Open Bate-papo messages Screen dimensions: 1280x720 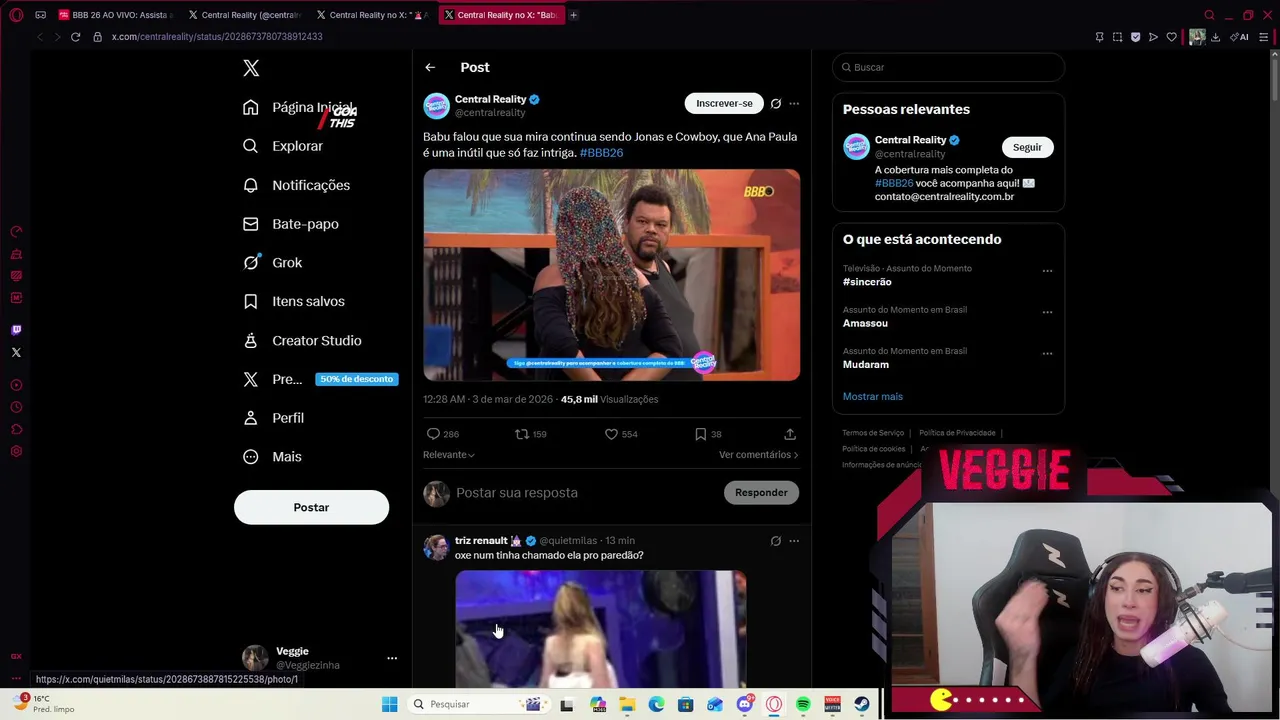(291, 224)
